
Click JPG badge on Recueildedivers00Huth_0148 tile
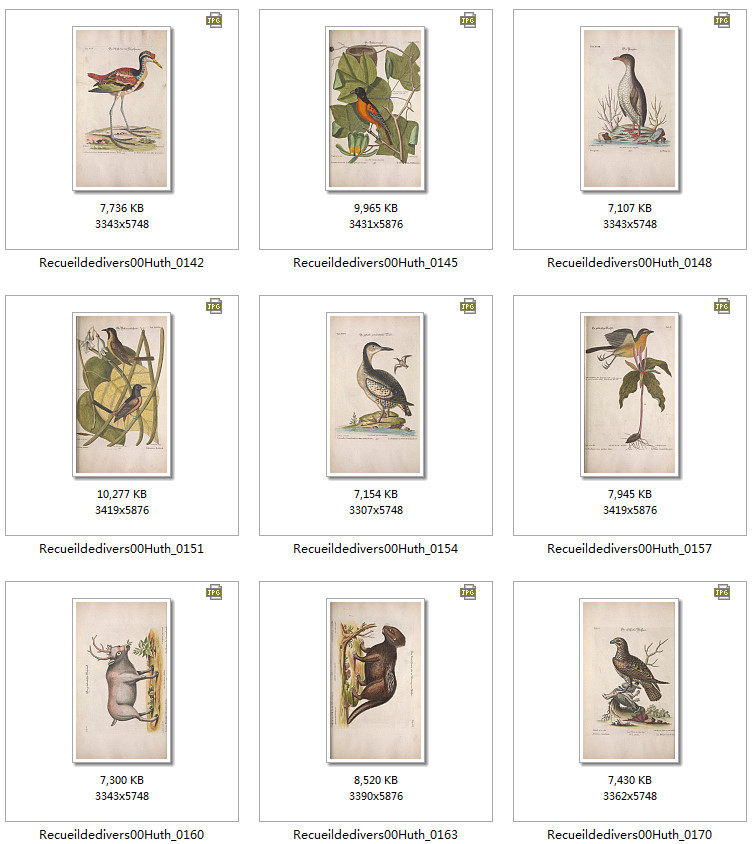(722, 20)
